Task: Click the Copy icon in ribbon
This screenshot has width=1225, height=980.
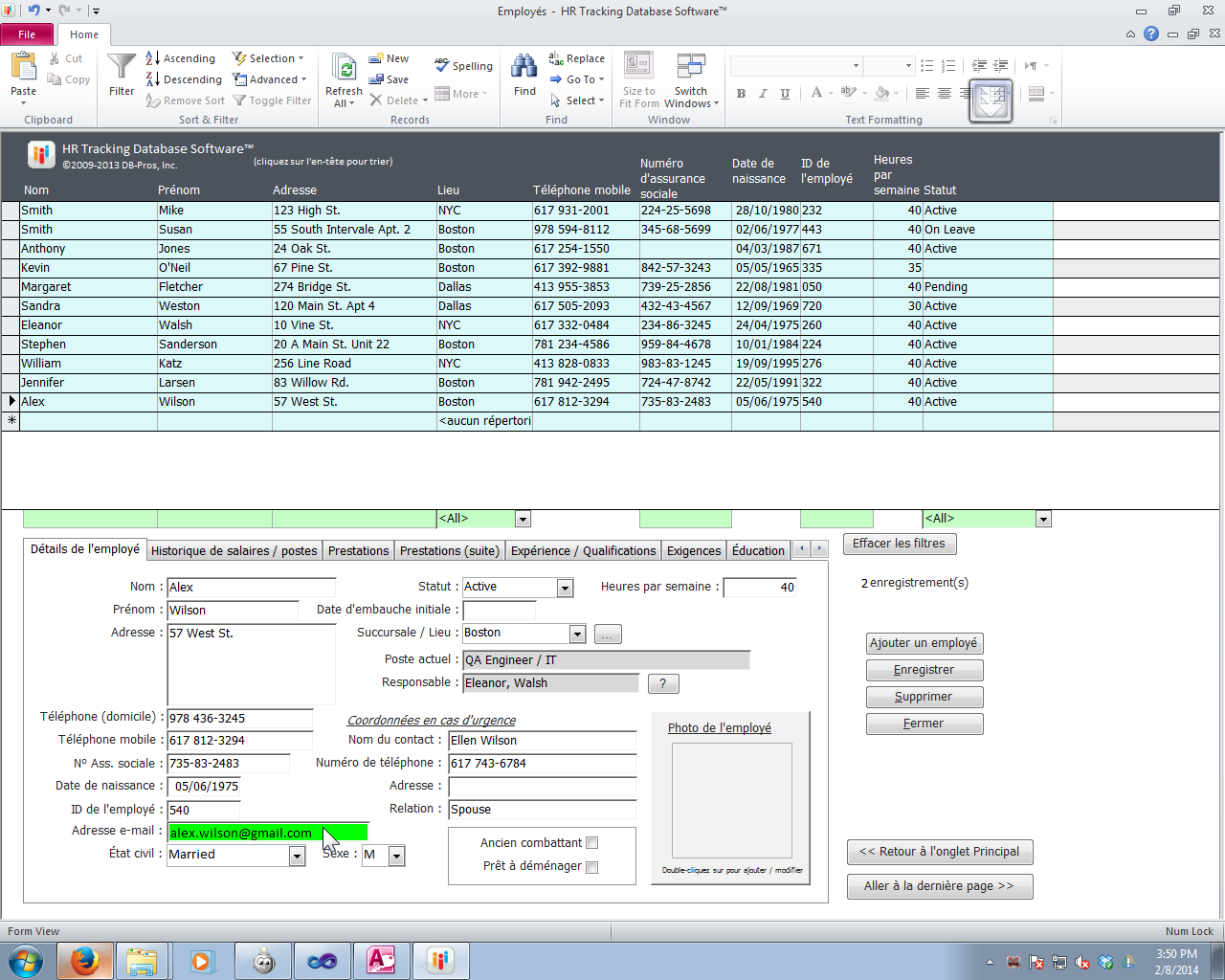Action: (55, 79)
